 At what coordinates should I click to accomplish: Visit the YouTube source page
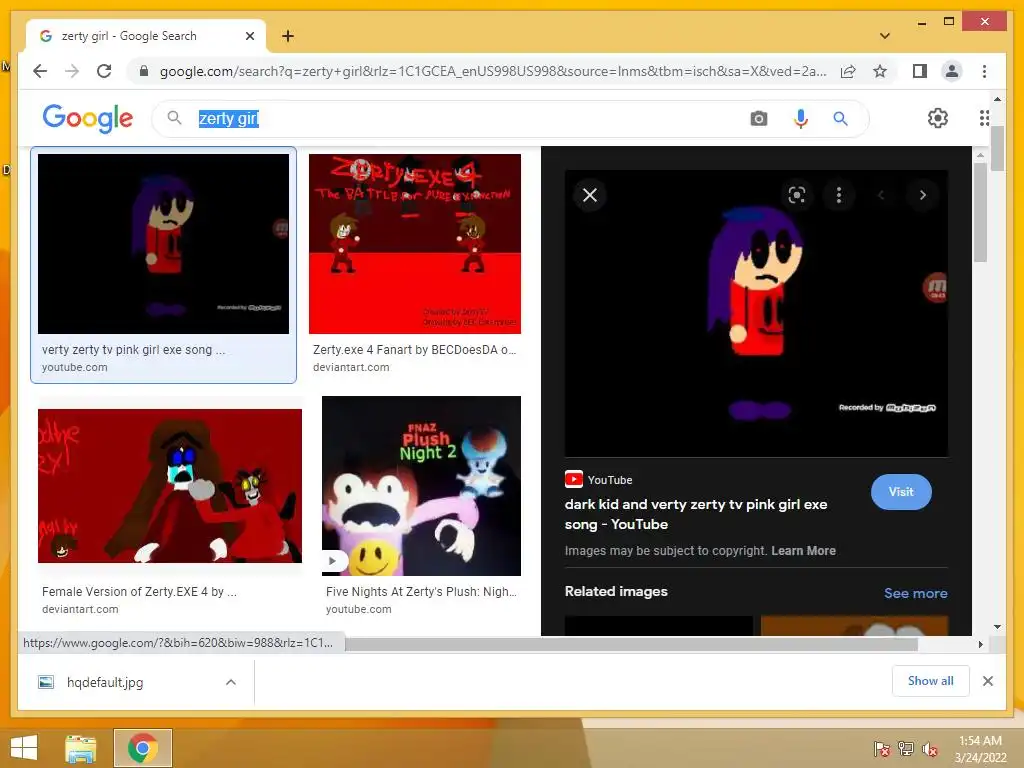[x=901, y=492]
